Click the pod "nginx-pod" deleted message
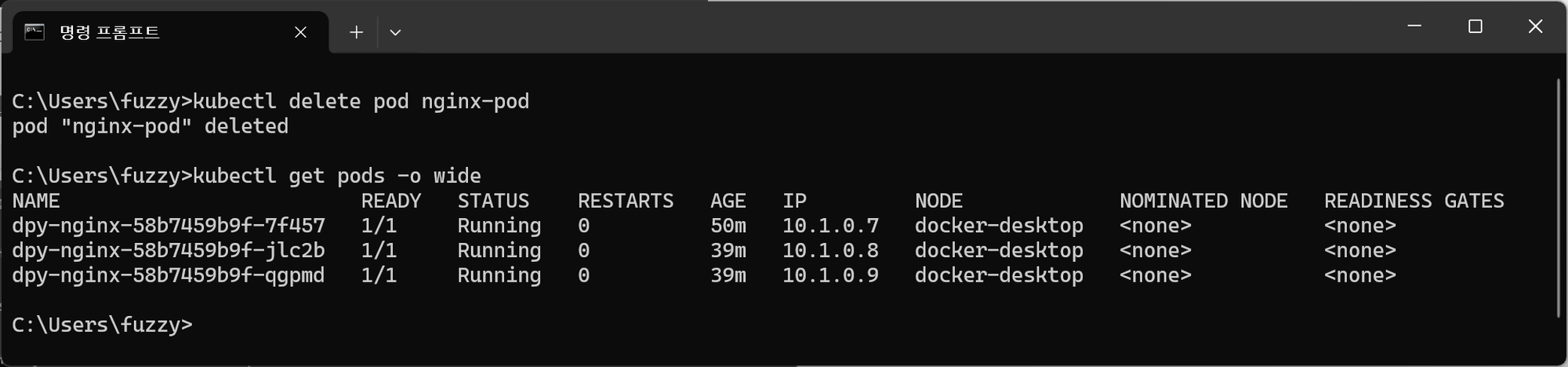 click(151, 126)
